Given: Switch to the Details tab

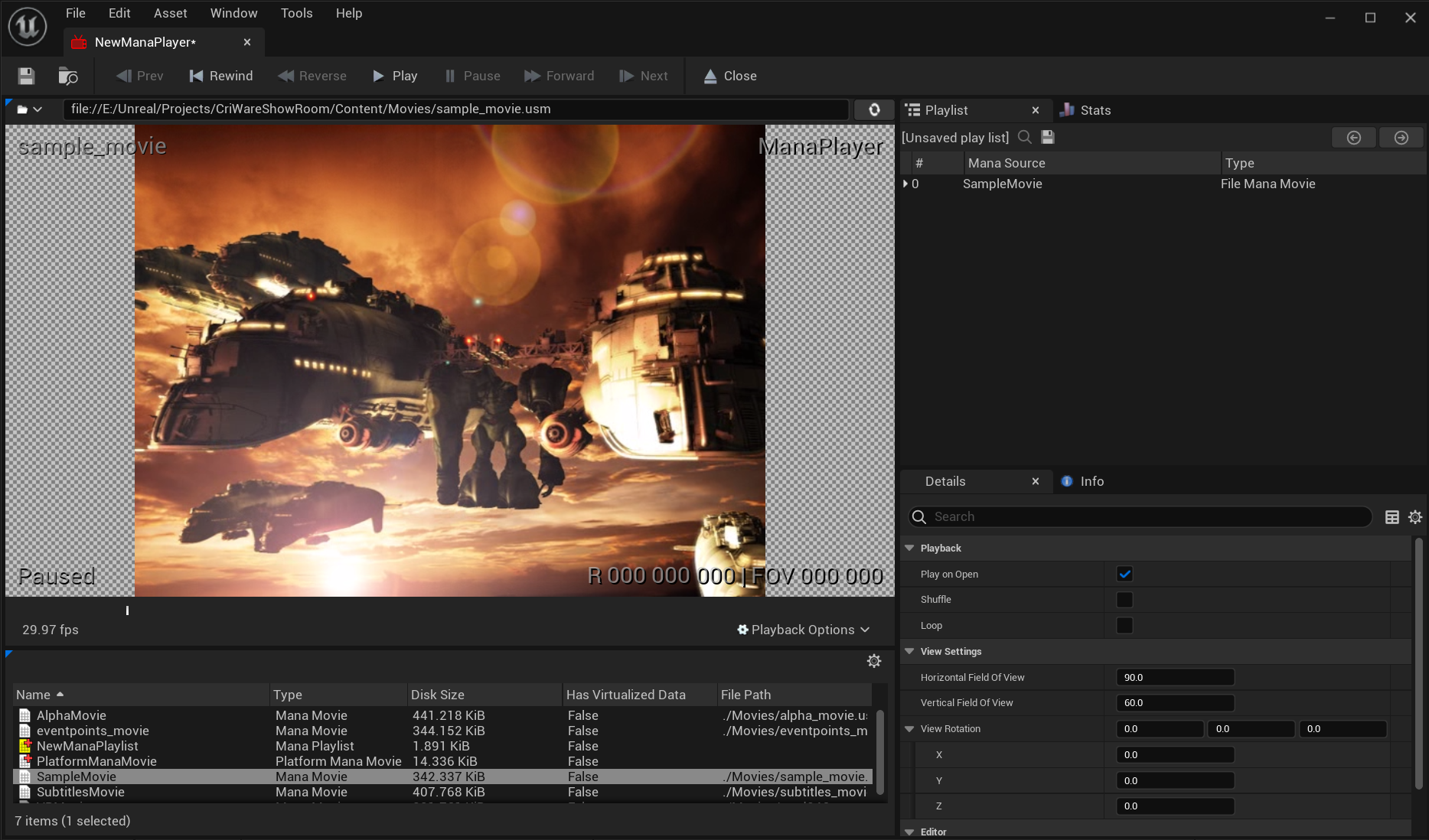Looking at the screenshot, I should coord(945,481).
